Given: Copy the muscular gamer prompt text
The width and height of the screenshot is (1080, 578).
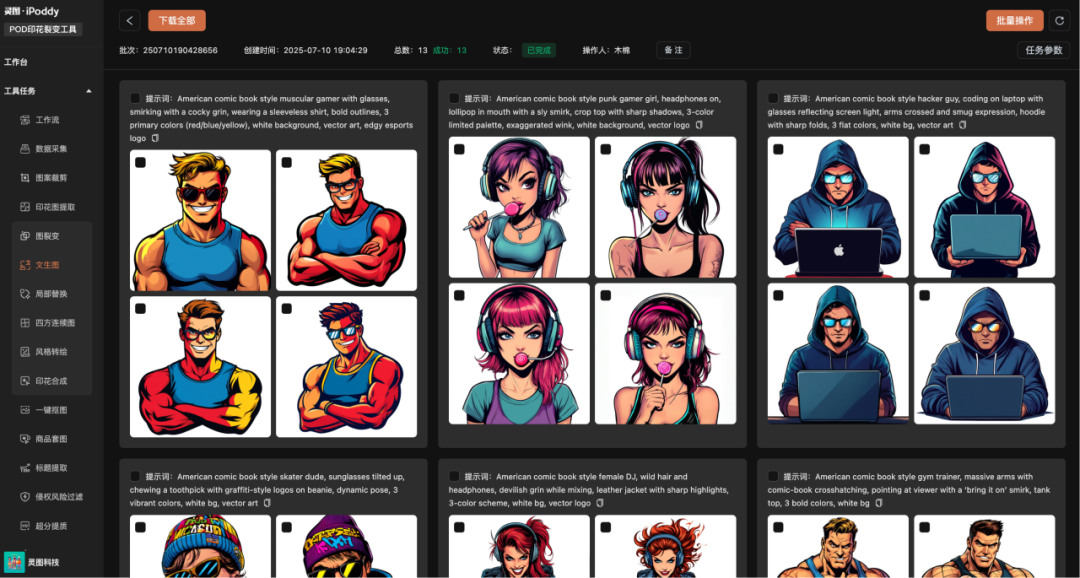Looking at the screenshot, I should coord(155,138).
